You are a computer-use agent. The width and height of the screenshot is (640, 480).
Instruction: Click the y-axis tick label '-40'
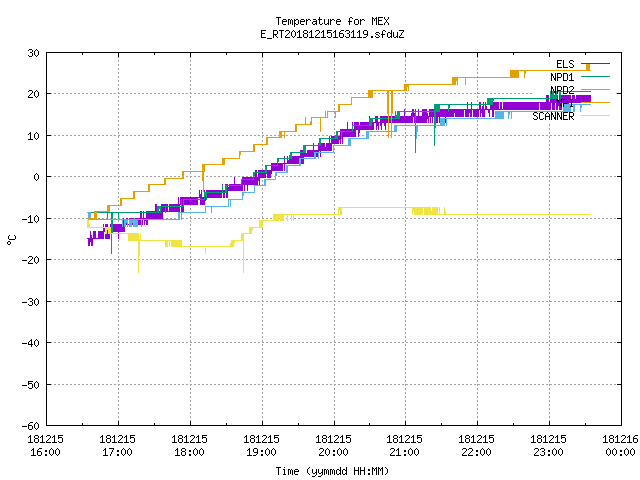click(31, 343)
